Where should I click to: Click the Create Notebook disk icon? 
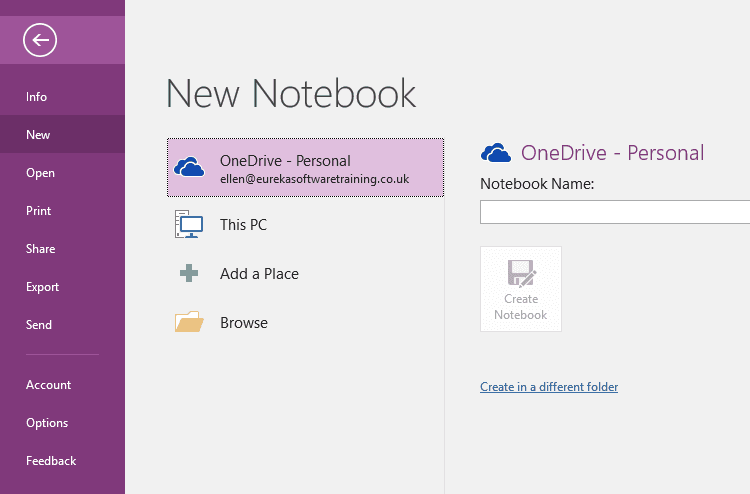tap(521, 274)
